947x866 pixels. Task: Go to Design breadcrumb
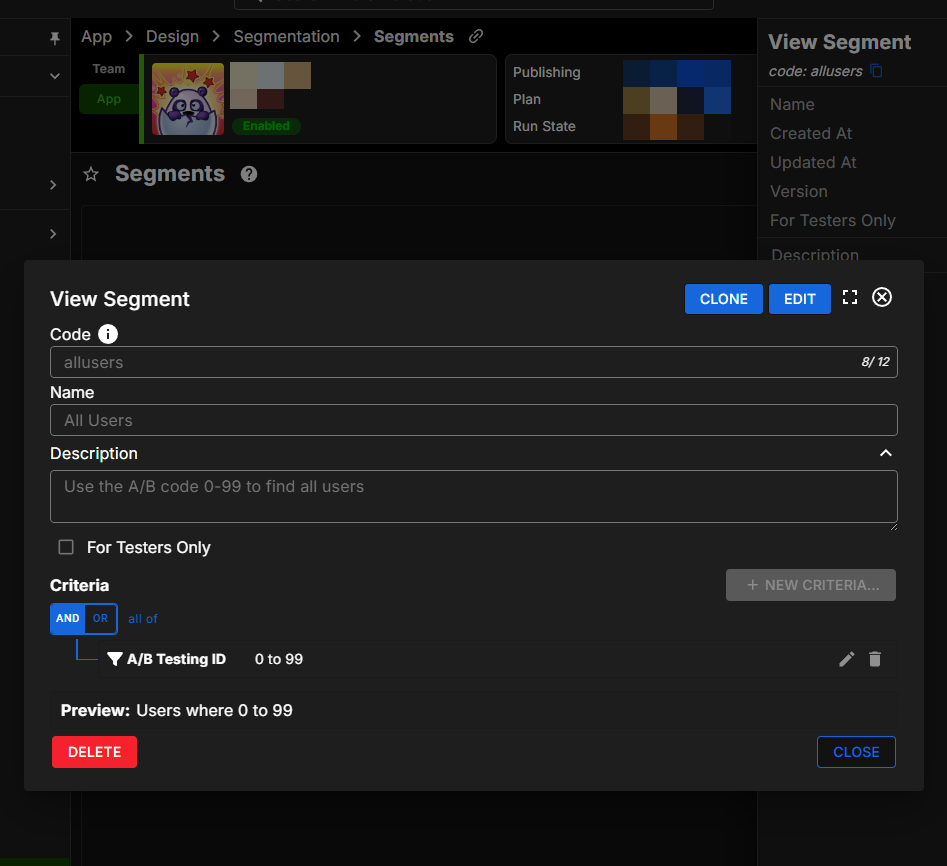[172, 36]
